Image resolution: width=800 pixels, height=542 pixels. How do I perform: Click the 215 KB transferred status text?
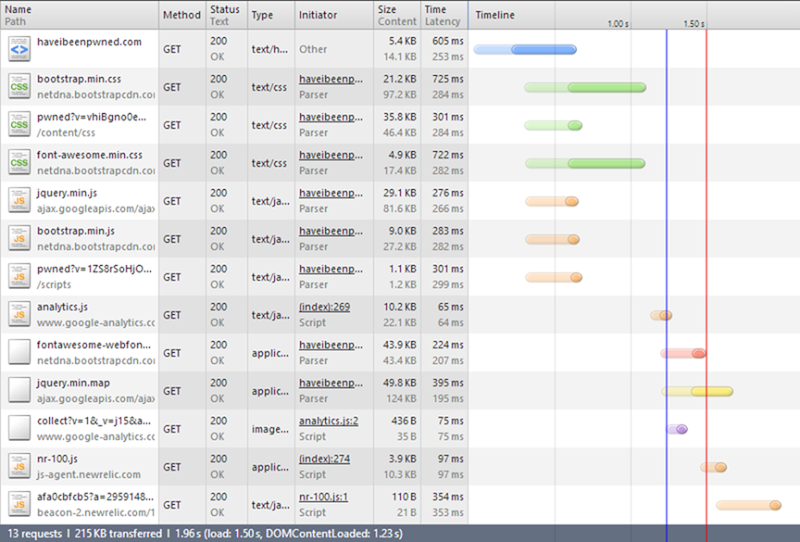pyautogui.click(x=118, y=534)
